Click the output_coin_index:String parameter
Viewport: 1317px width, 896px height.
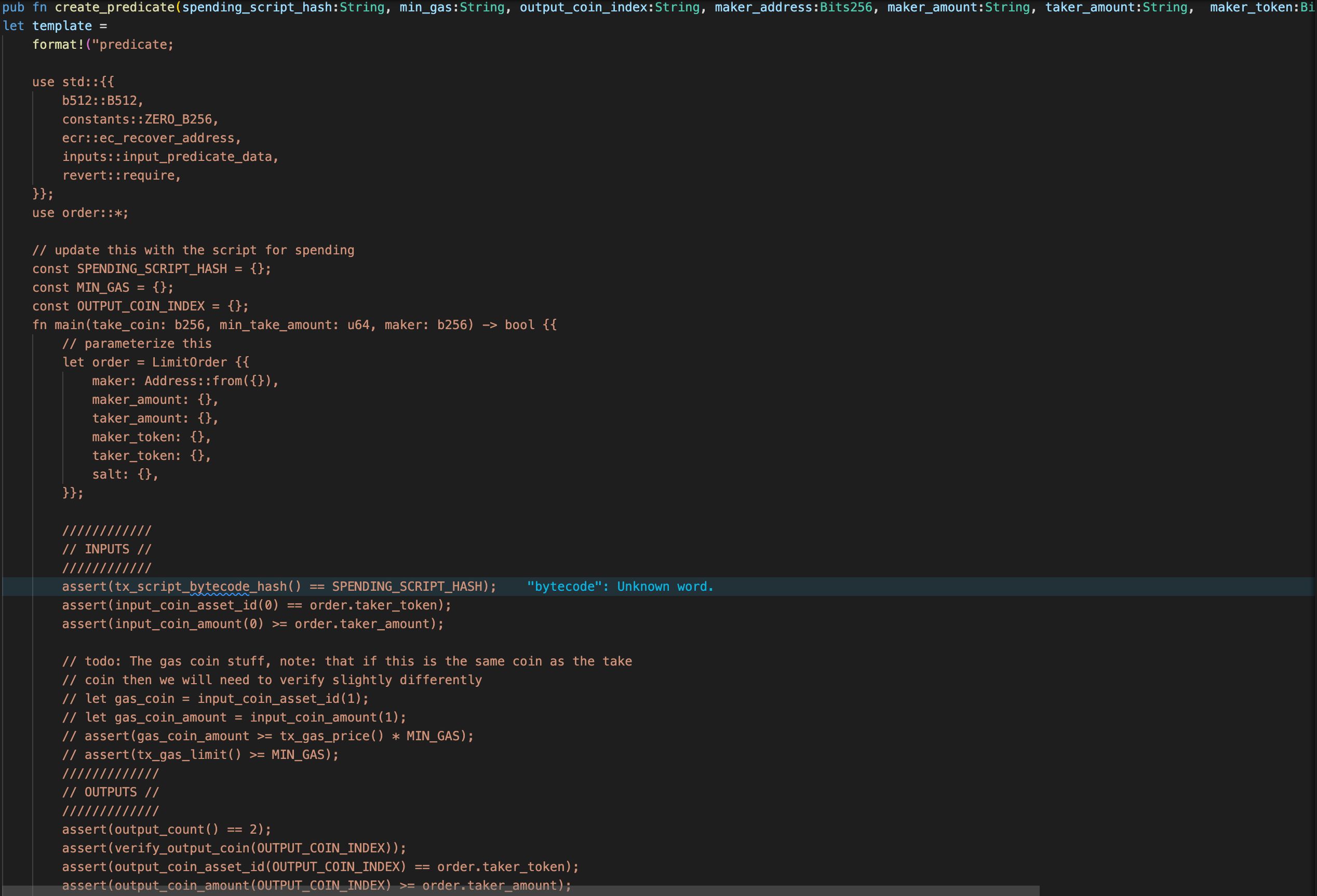click(x=610, y=7)
